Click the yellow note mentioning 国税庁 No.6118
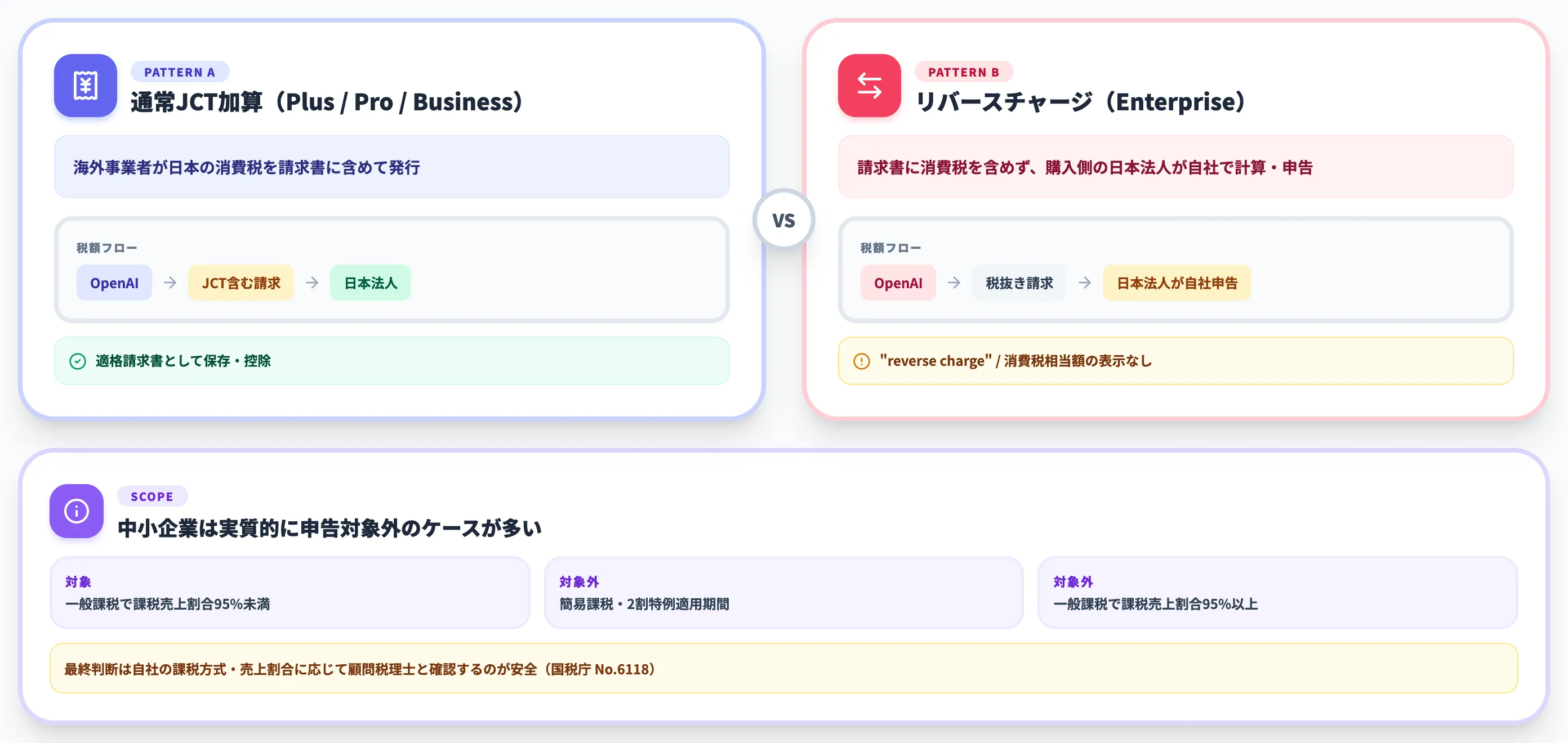The width and height of the screenshot is (1568, 743). (783, 668)
